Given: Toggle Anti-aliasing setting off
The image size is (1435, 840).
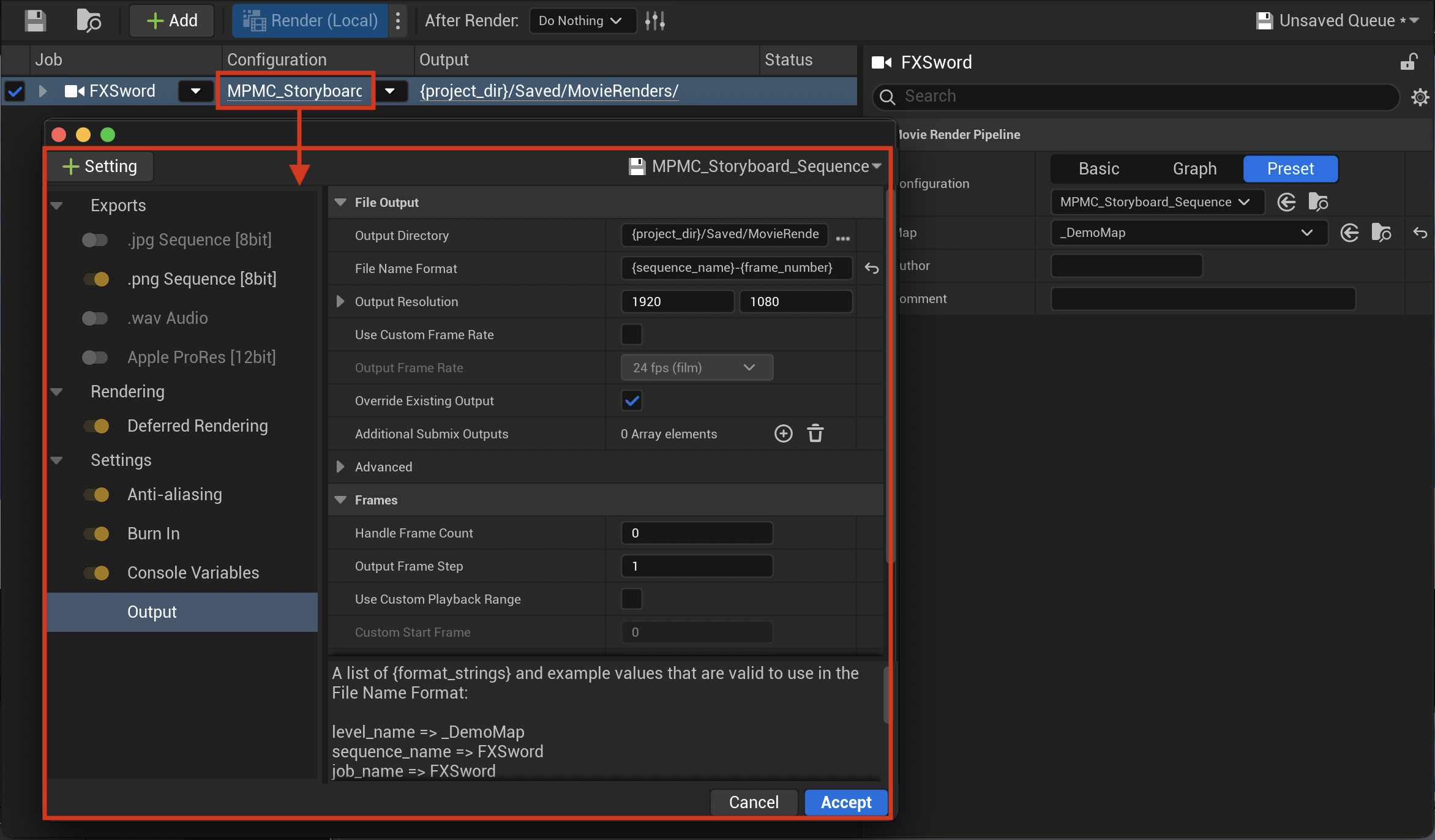Looking at the screenshot, I should [x=96, y=494].
